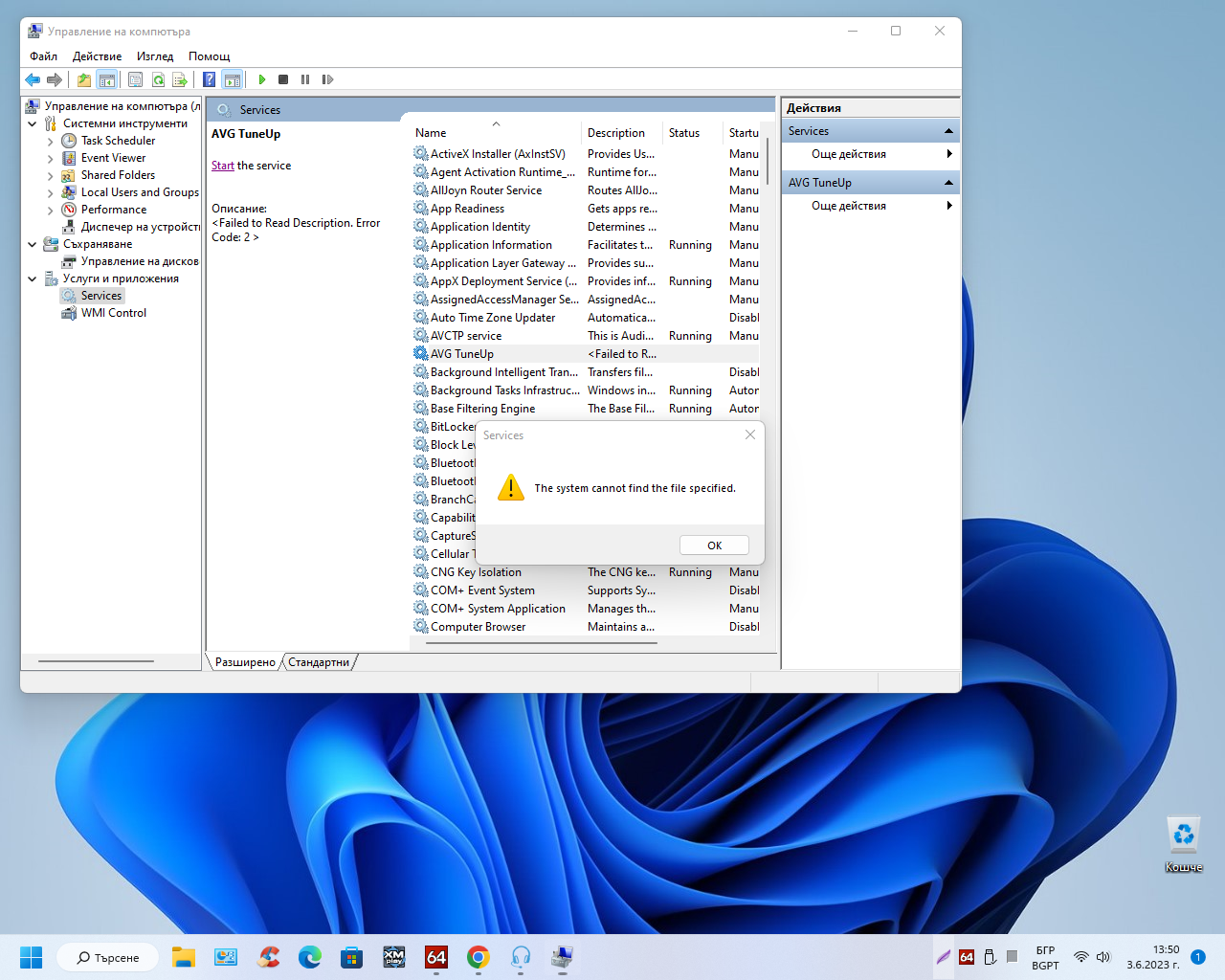
Task: Open File Explorer from the taskbar
Action: tap(183, 957)
